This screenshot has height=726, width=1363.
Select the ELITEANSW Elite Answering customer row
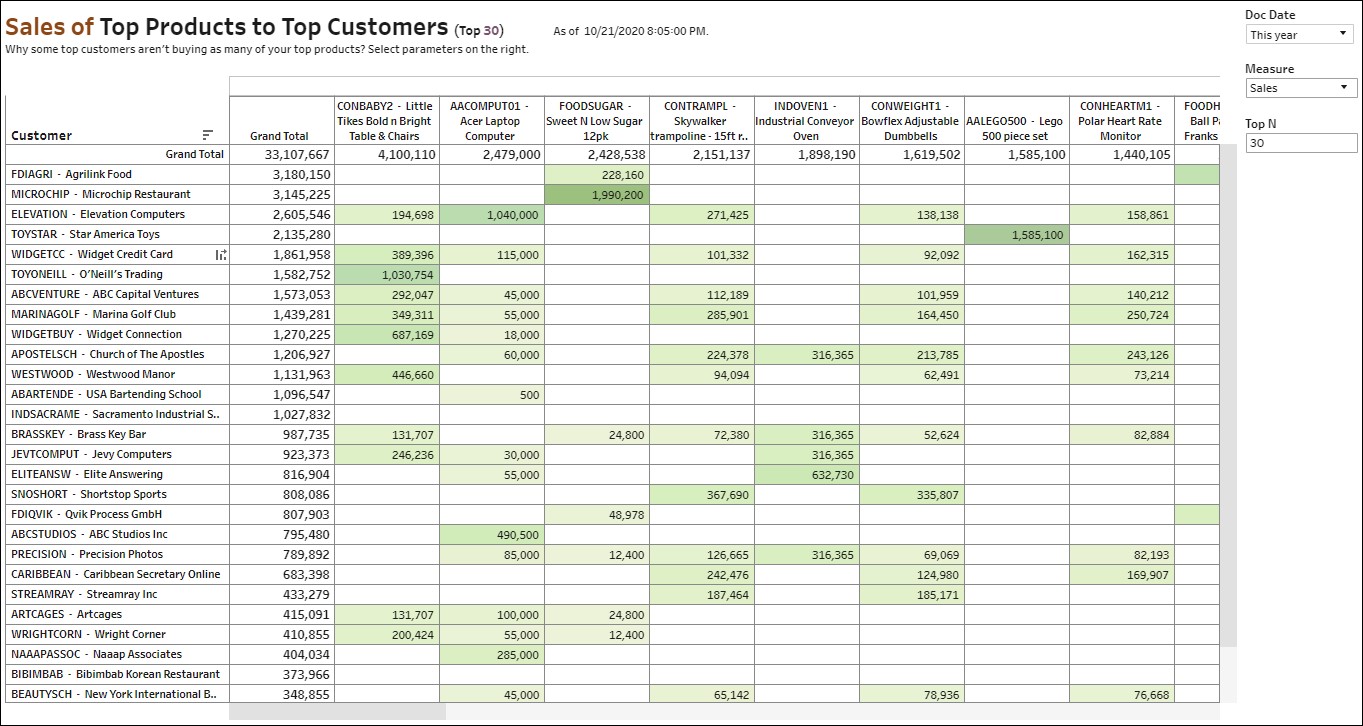coord(87,474)
